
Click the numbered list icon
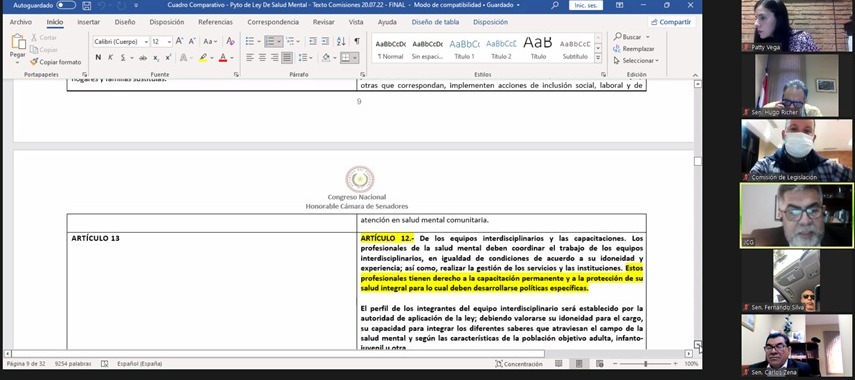[x=270, y=41]
